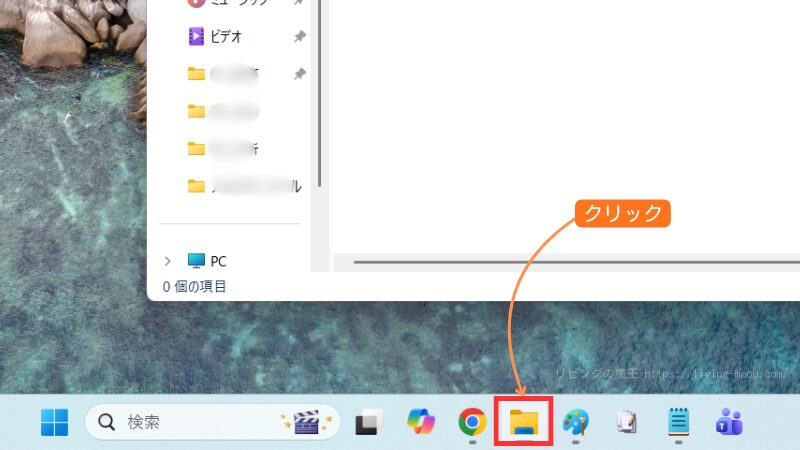Click the 検索 taskbar search box

tap(180, 423)
